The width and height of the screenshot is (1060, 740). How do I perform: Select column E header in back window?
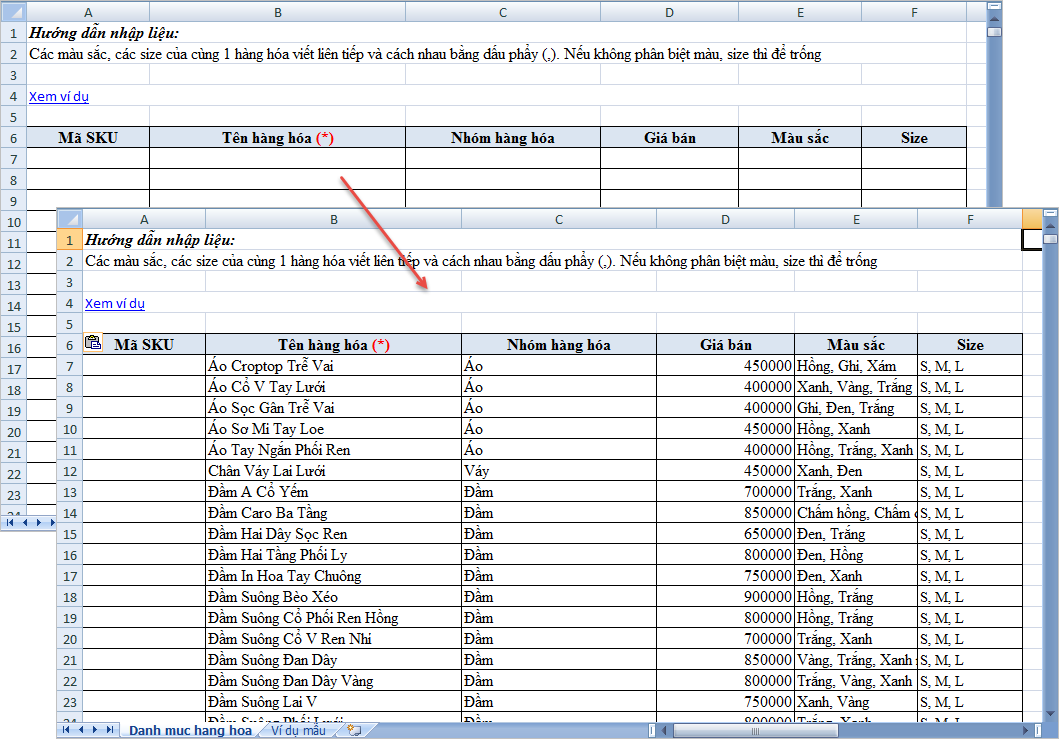pyautogui.click(x=800, y=12)
